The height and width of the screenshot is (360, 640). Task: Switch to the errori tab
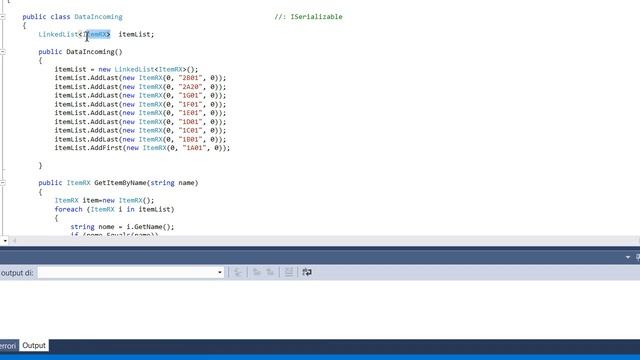coord(8,346)
